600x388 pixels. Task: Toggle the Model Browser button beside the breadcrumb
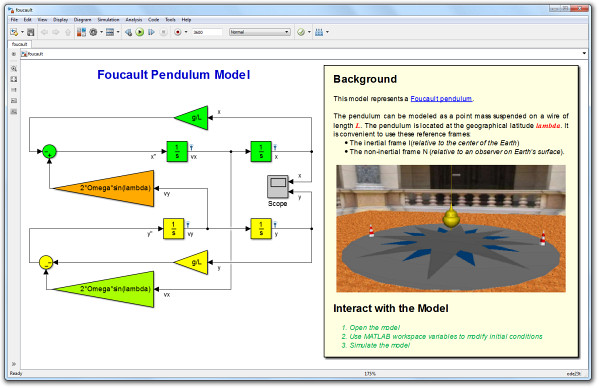coord(14,54)
